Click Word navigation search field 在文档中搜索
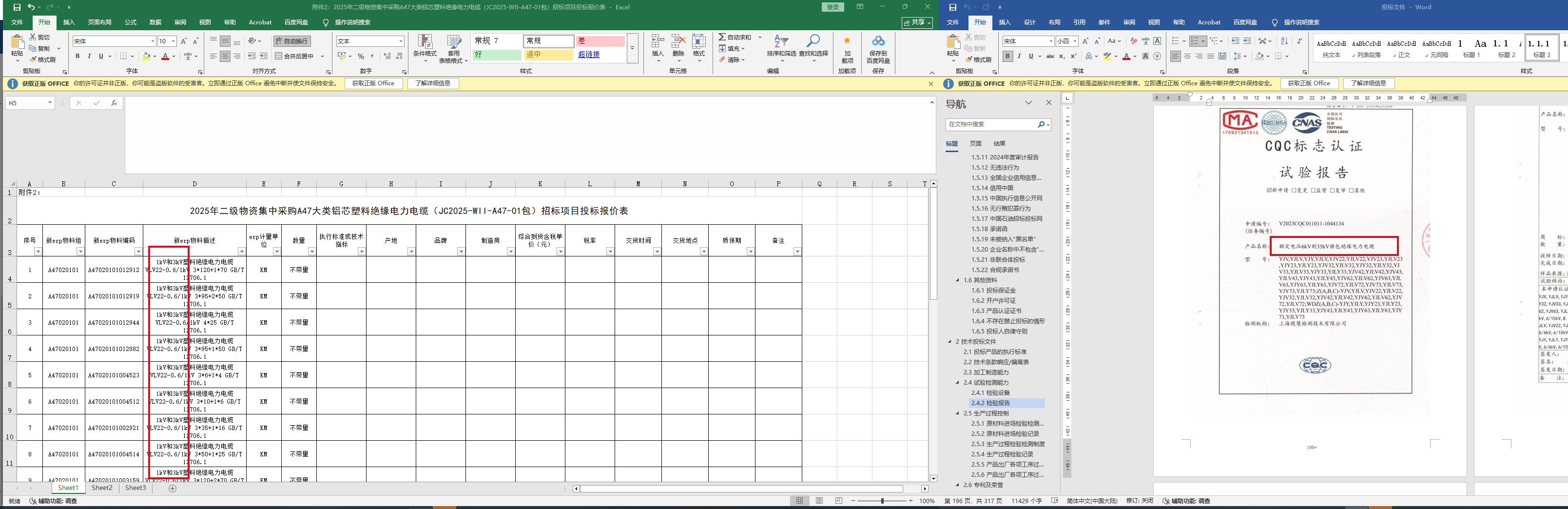Screen dimensions: 1568x509 tap(991, 124)
